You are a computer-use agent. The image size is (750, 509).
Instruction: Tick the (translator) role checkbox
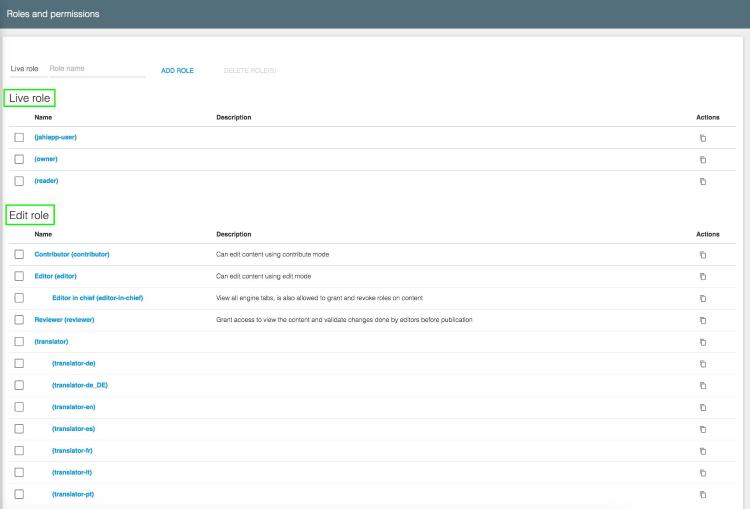19,342
